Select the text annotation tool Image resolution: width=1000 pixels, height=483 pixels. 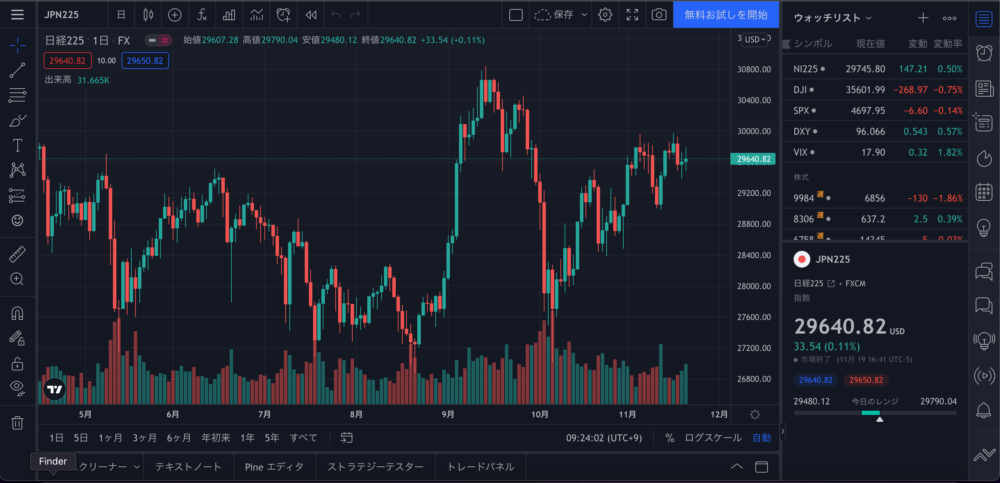pyautogui.click(x=18, y=145)
